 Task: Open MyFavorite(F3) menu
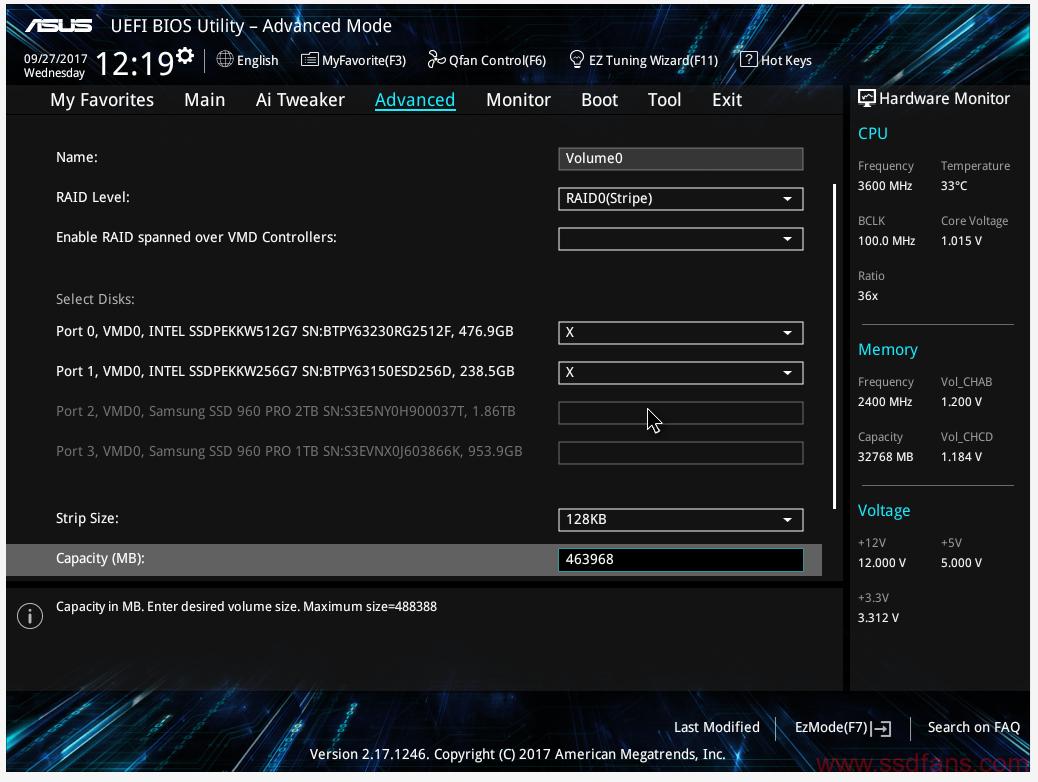click(x=354, y=60)
